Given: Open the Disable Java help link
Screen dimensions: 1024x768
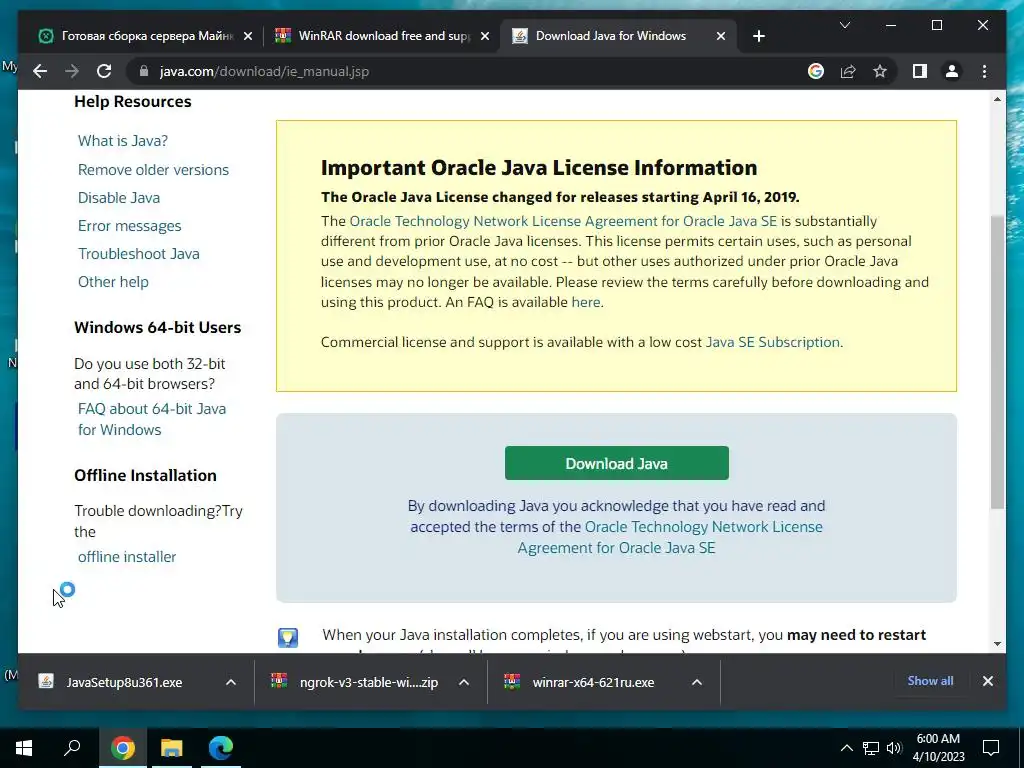Looking at the screenshot, I should point(119,198).
